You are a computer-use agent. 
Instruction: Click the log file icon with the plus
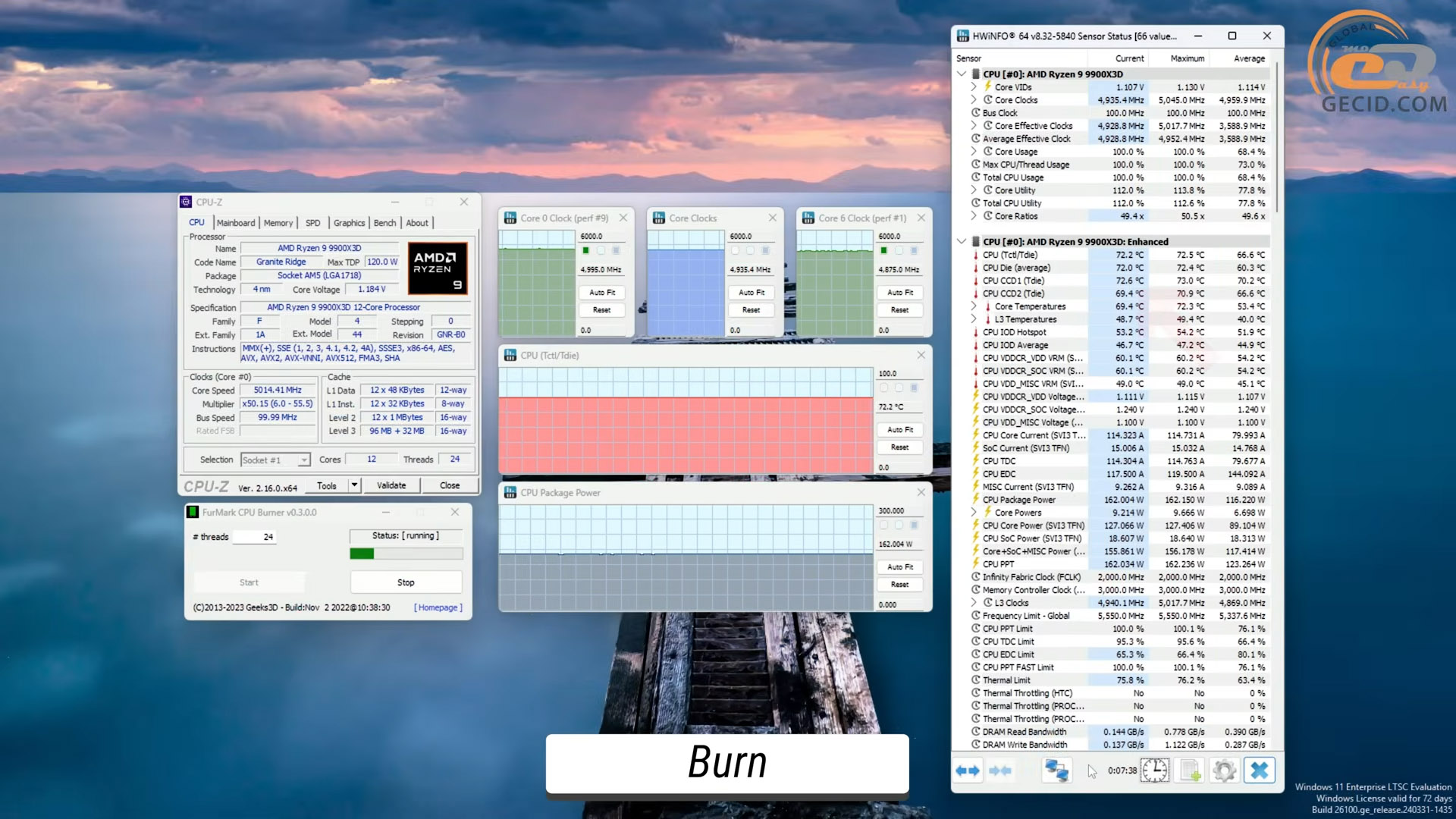[x=1191, y=770]
